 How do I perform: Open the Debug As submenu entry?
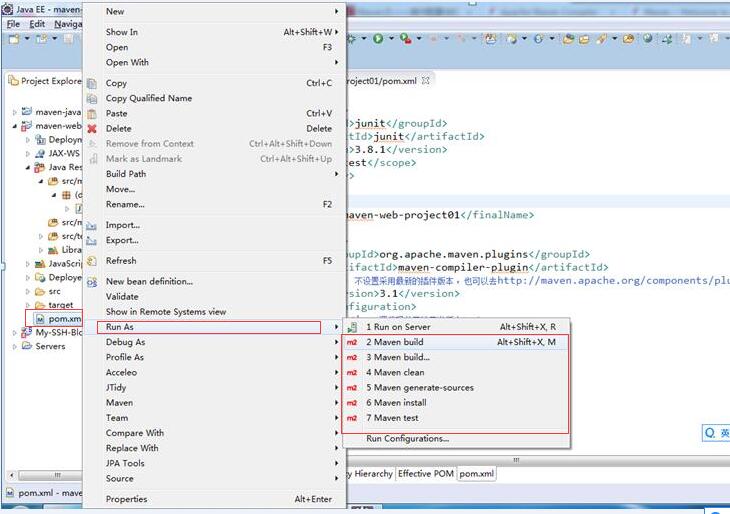(x=215, y=342)
